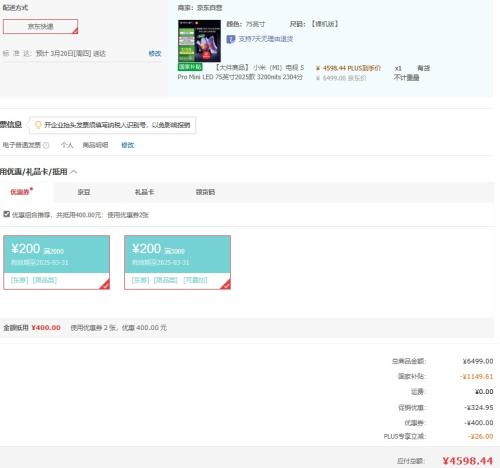
Task: Click 修改 link beside delivery date
Action: tap(155, 53)
